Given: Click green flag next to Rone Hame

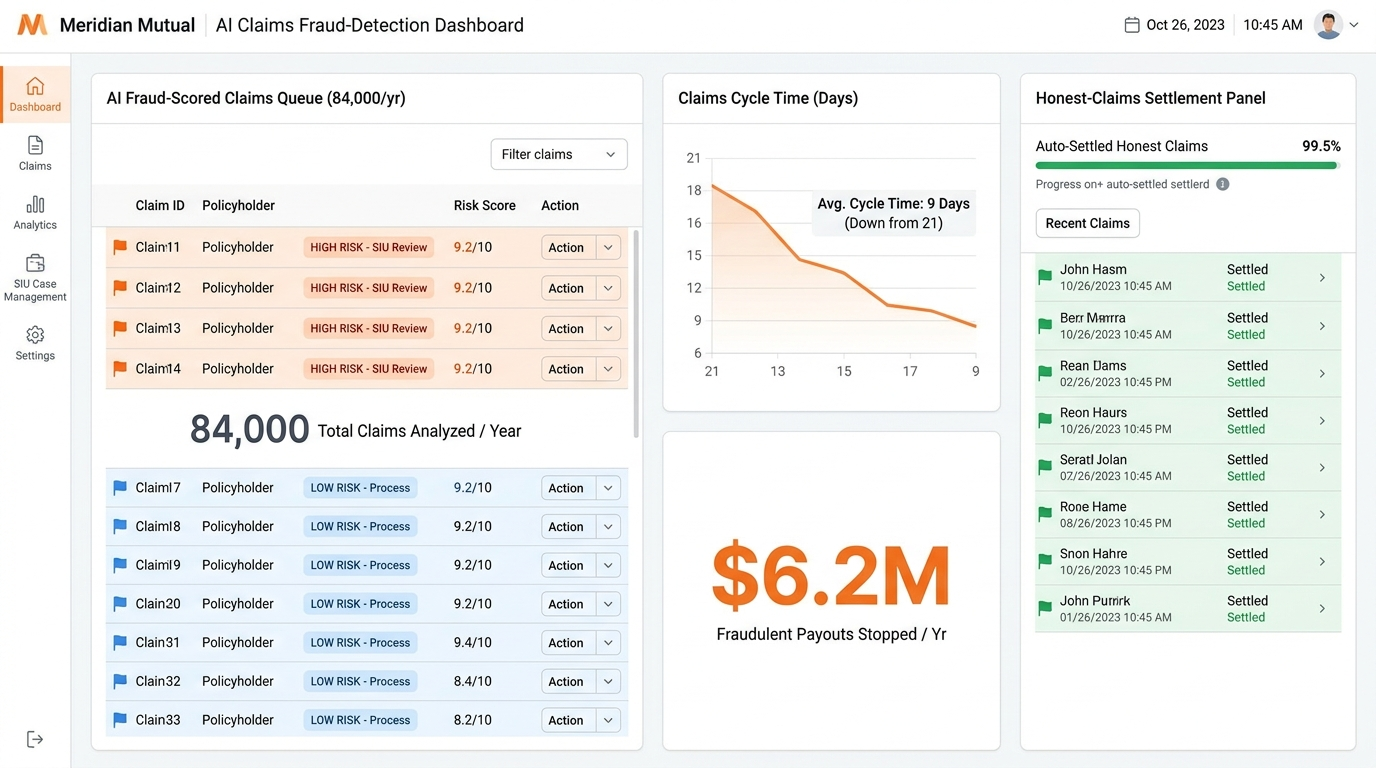Looking at the screenshot, I should point(1045,514).
